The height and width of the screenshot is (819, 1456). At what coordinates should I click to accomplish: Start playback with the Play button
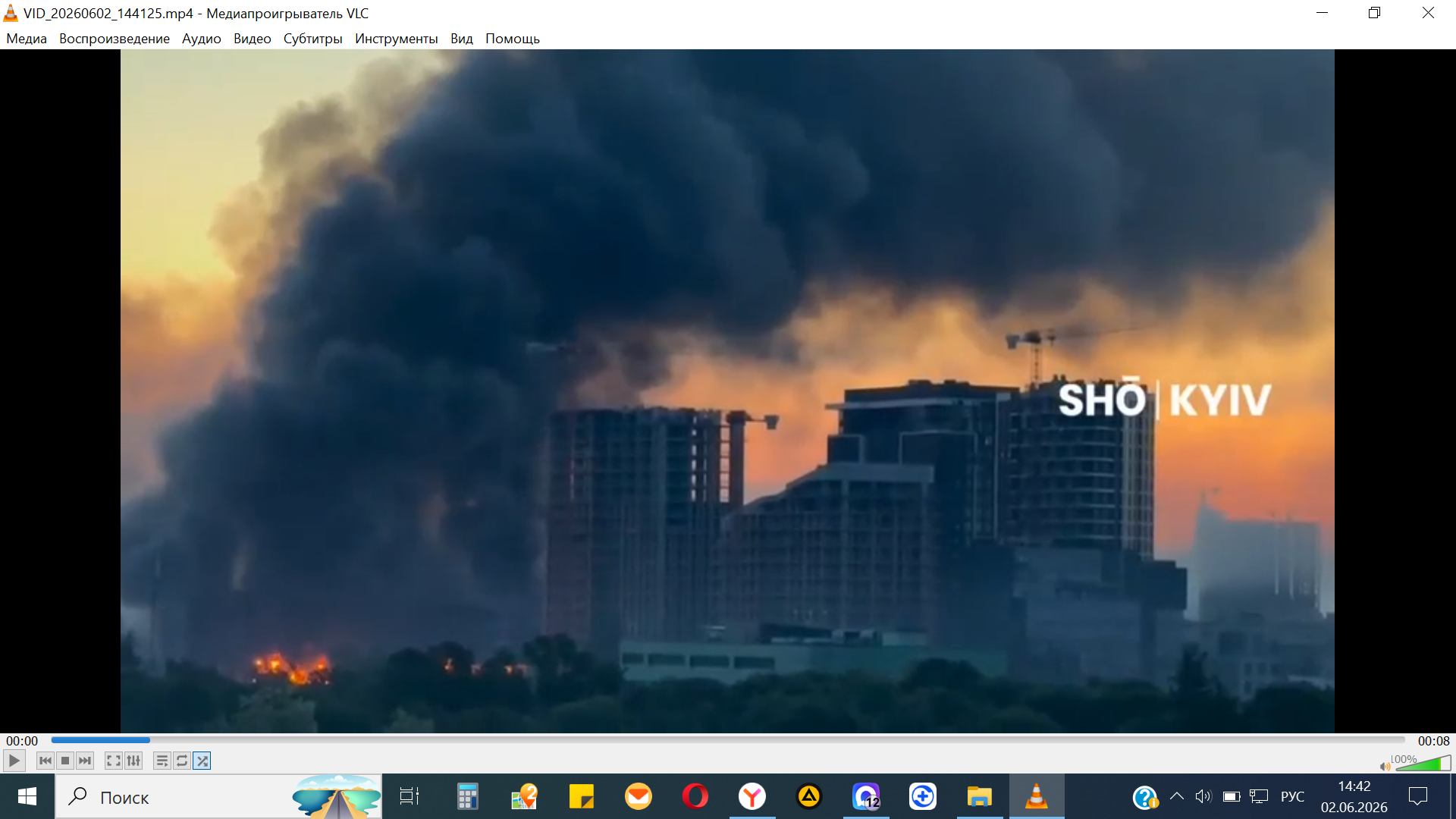14,761
